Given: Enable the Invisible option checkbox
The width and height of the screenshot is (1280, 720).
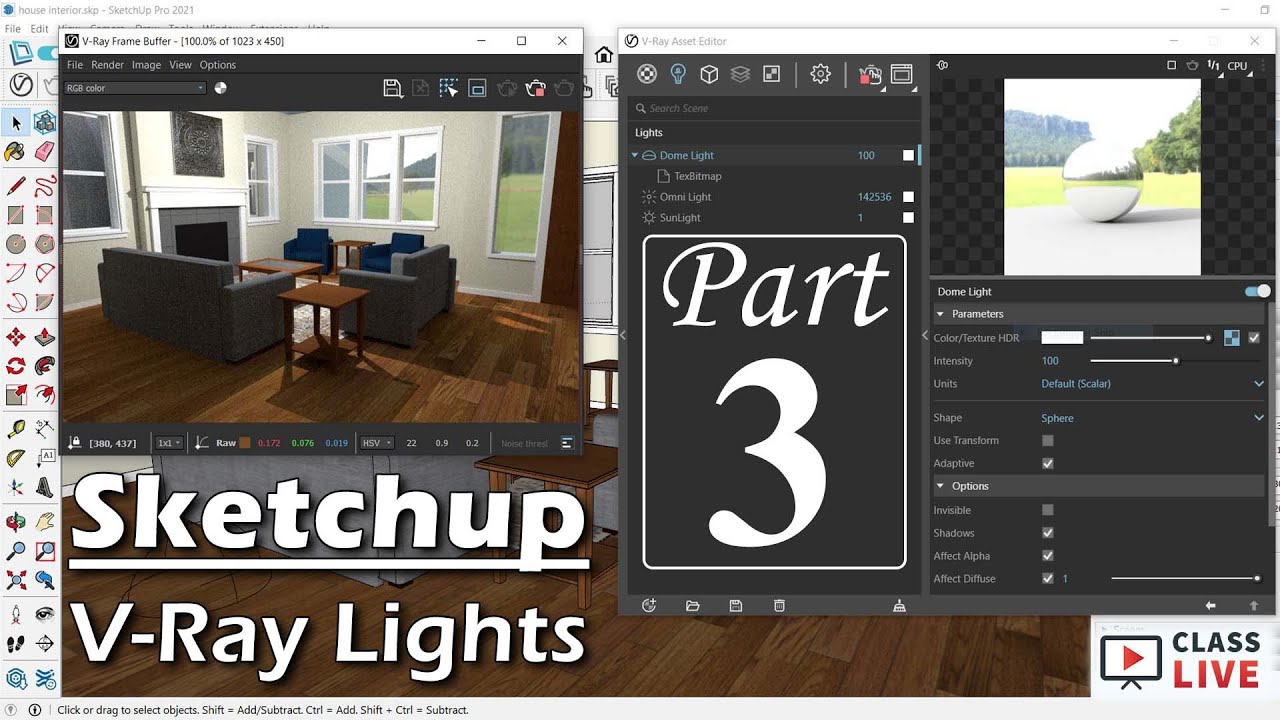Looking at the screenshot, I should [1048, 510].
